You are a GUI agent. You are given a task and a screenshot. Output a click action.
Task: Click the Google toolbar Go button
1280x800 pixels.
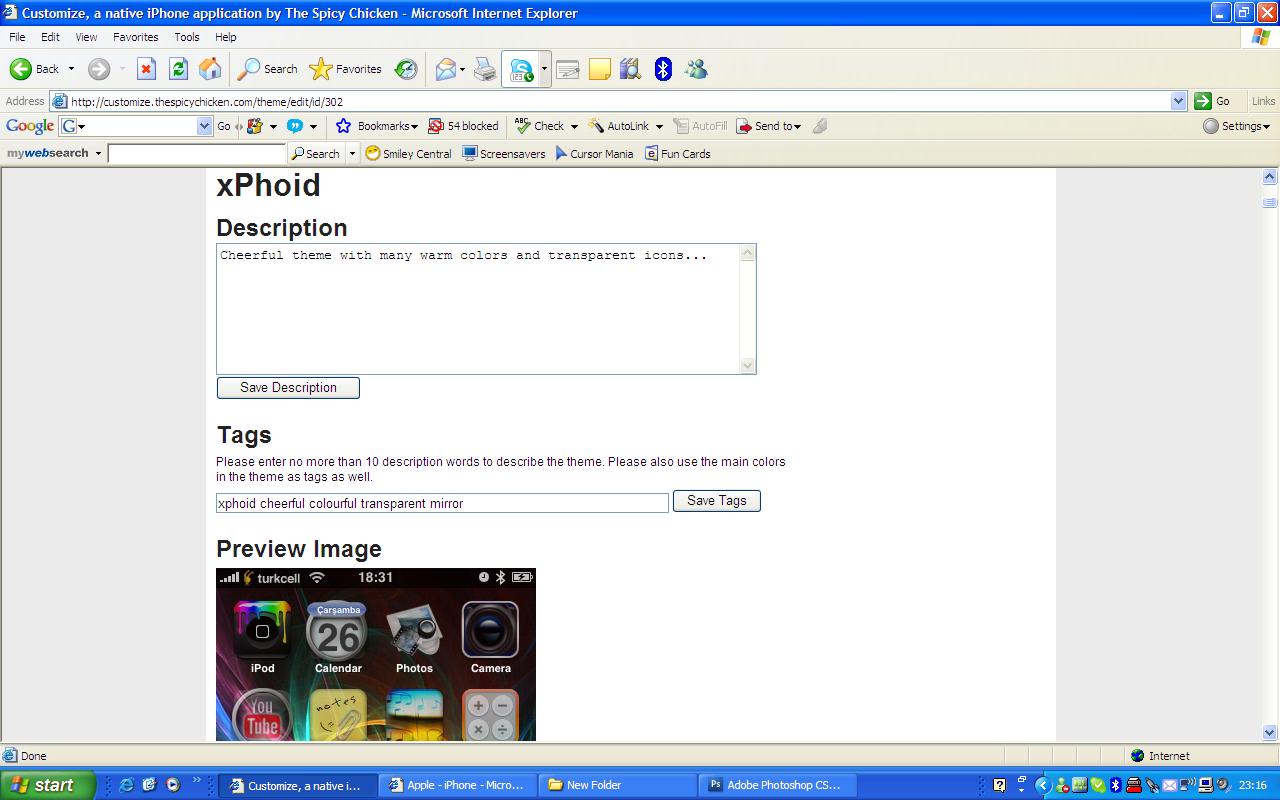(x=223, y=126)
